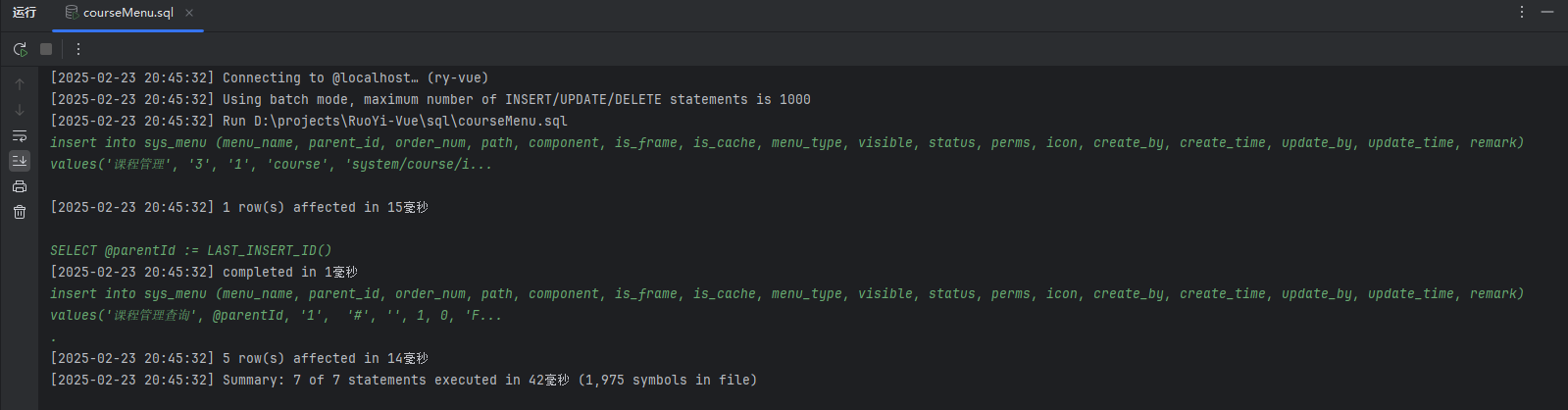
Task: Click the 'Connecting to @localhost' log line
Action: pyautogui.click(x=355, y=77)
